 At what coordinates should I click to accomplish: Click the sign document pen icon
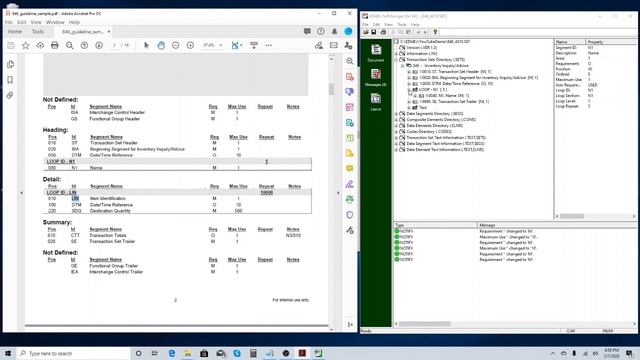[319, 45]
